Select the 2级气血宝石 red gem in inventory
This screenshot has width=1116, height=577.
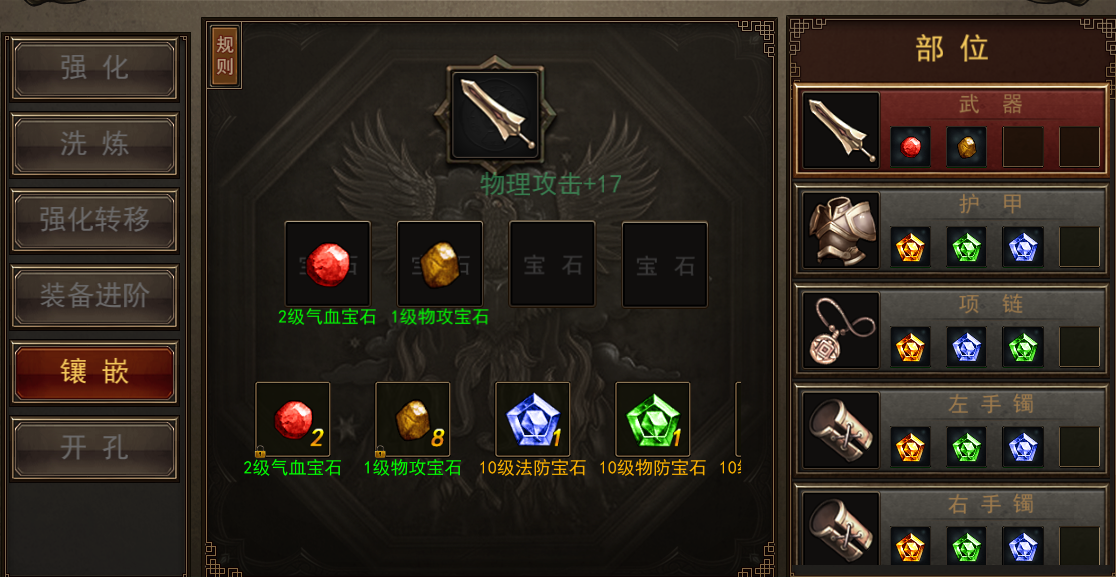point(293,419)
